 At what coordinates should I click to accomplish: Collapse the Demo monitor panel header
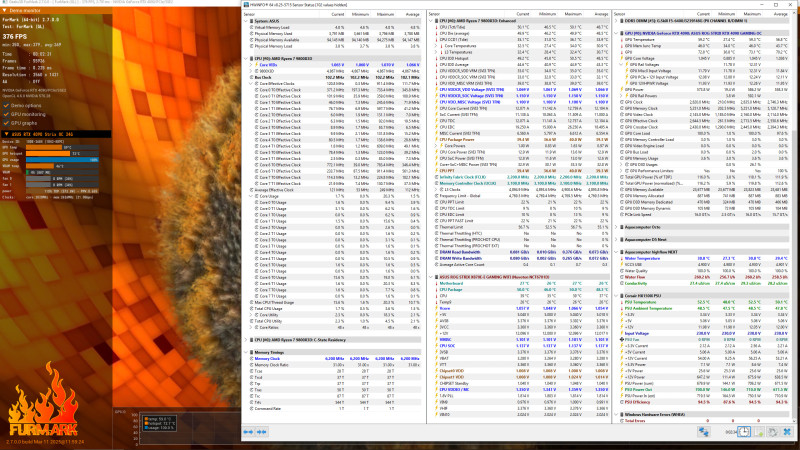(x=56, y=10)
